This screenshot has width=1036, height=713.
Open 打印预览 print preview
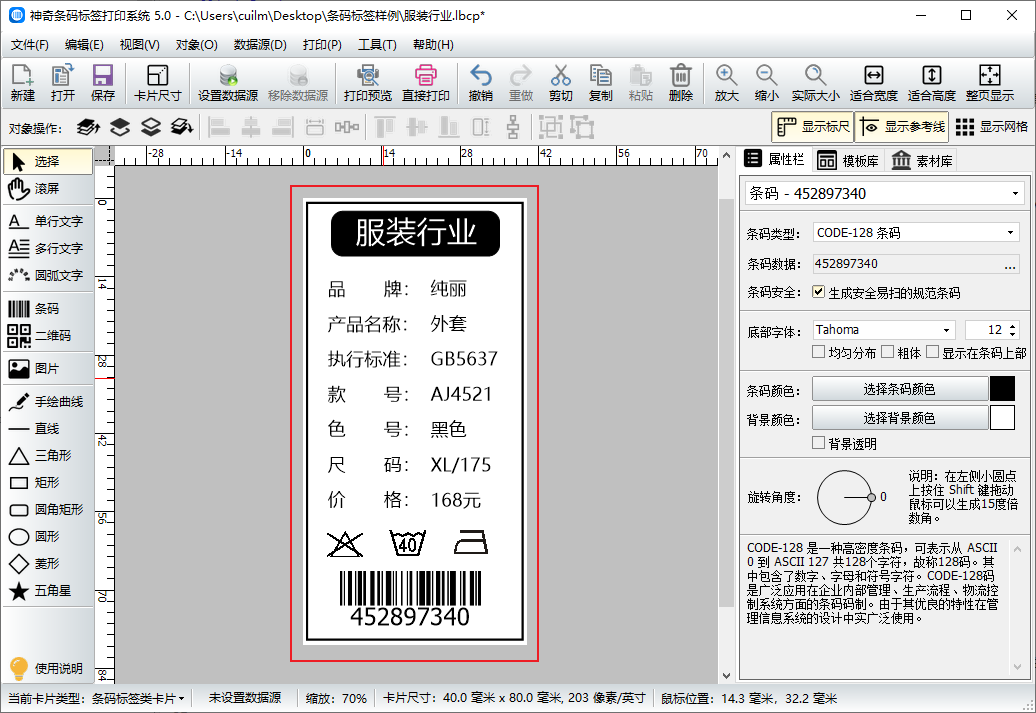click(x=367, y=83)
